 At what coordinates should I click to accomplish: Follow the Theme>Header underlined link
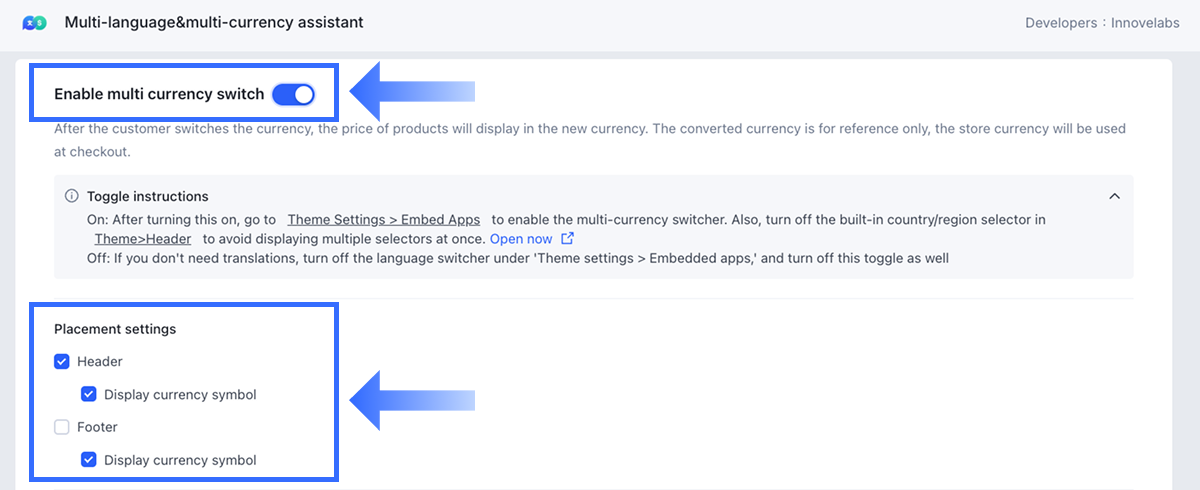(x=143, y=239)
